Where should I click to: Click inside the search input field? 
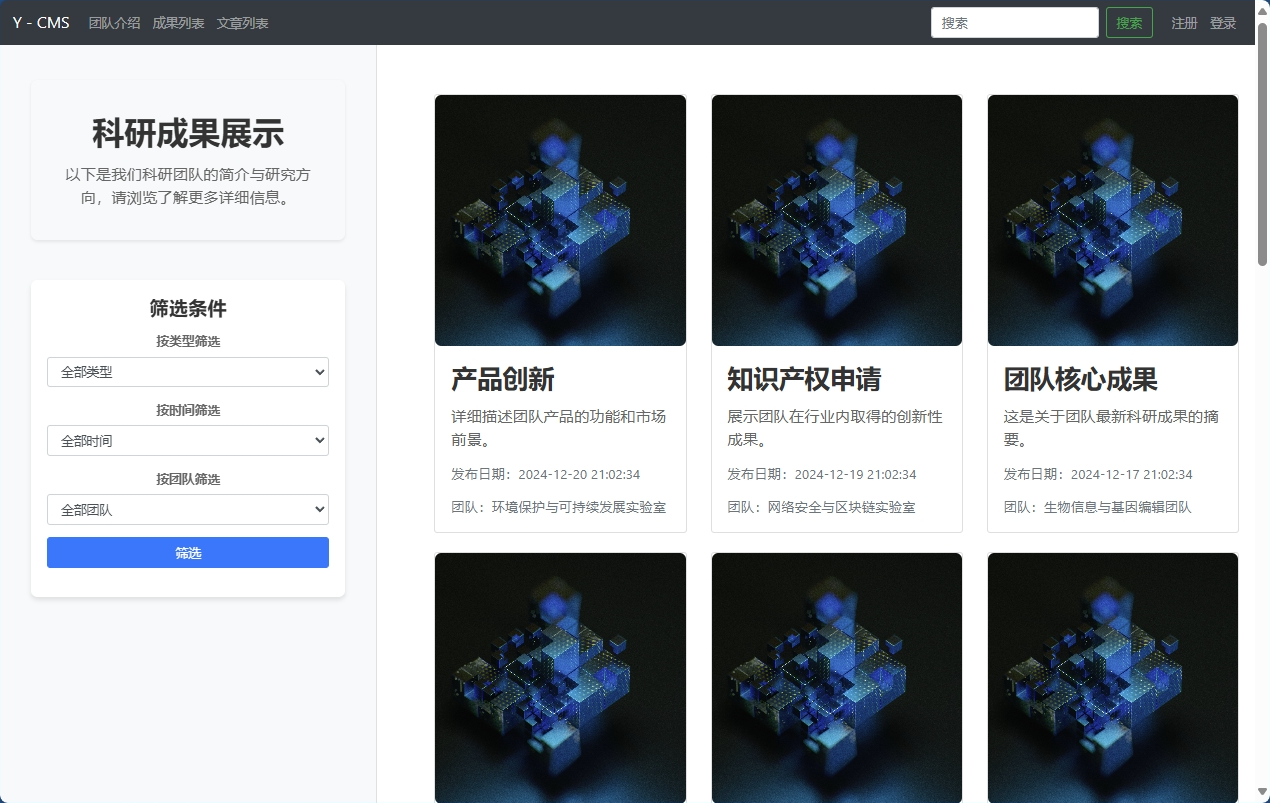[1014, 22]
